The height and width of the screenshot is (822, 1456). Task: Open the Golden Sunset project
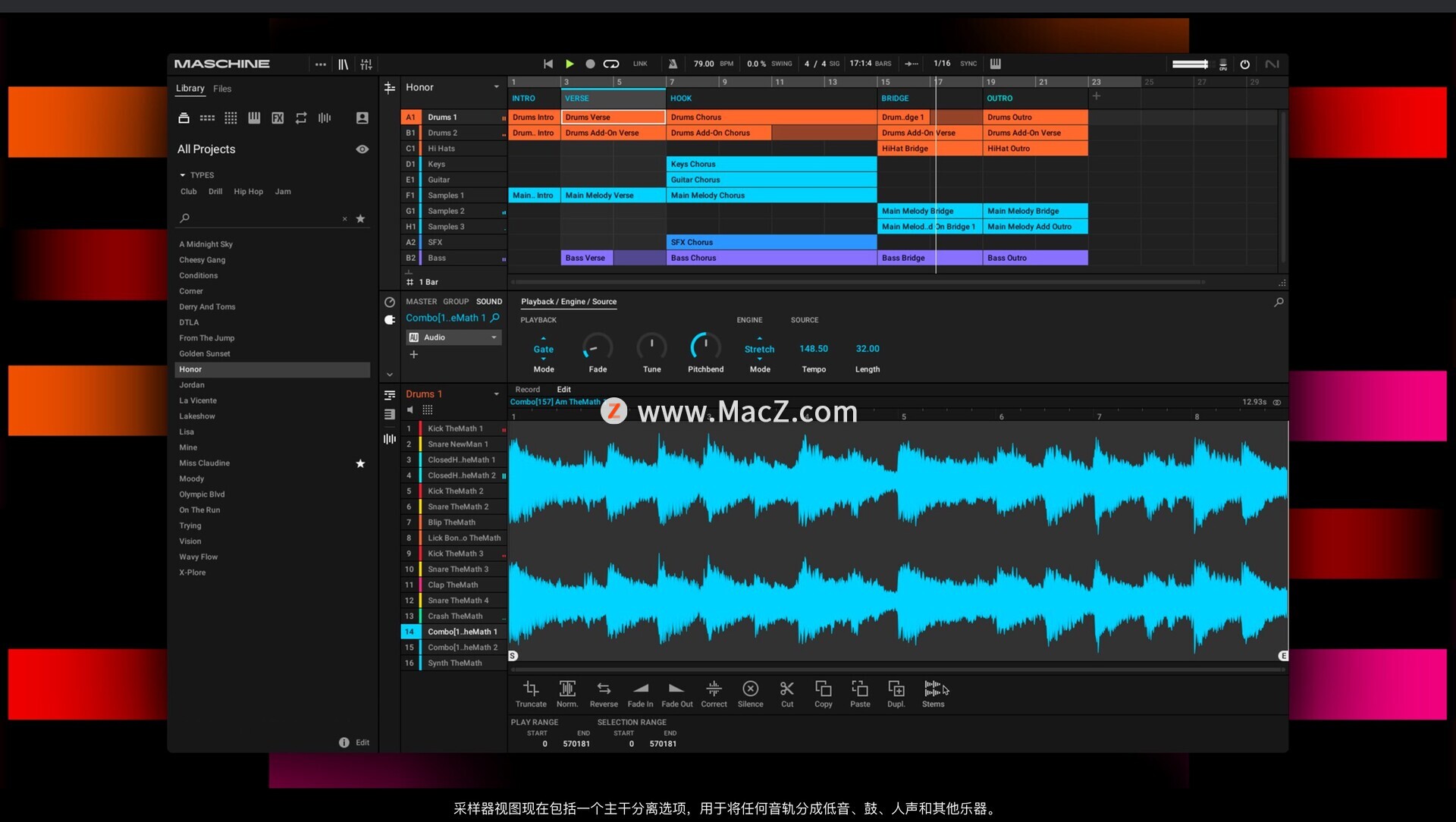pos(272,354)
